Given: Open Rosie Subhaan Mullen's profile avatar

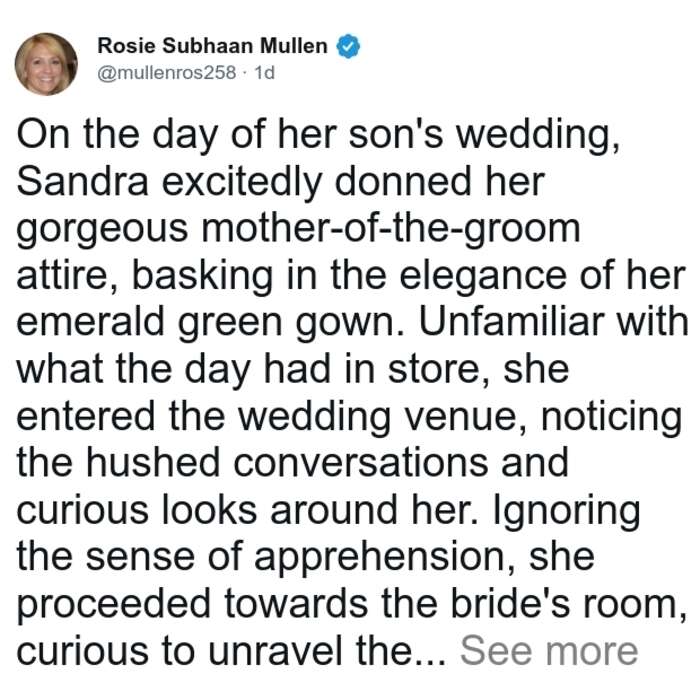Looking at the screenshot, I should click(x=46, y=64).
